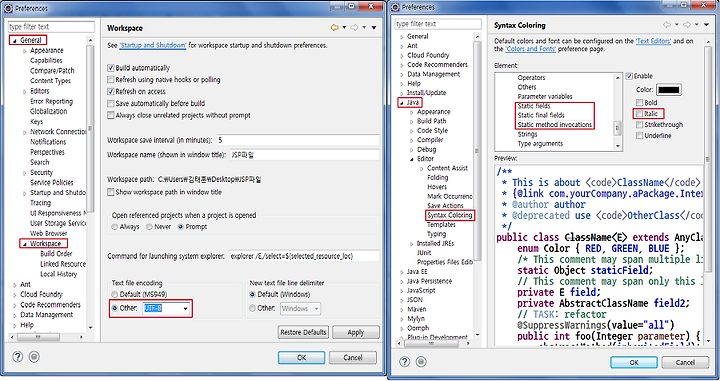Click the Apply button
The width and height of the screenshot is (720, 381).
356,332
